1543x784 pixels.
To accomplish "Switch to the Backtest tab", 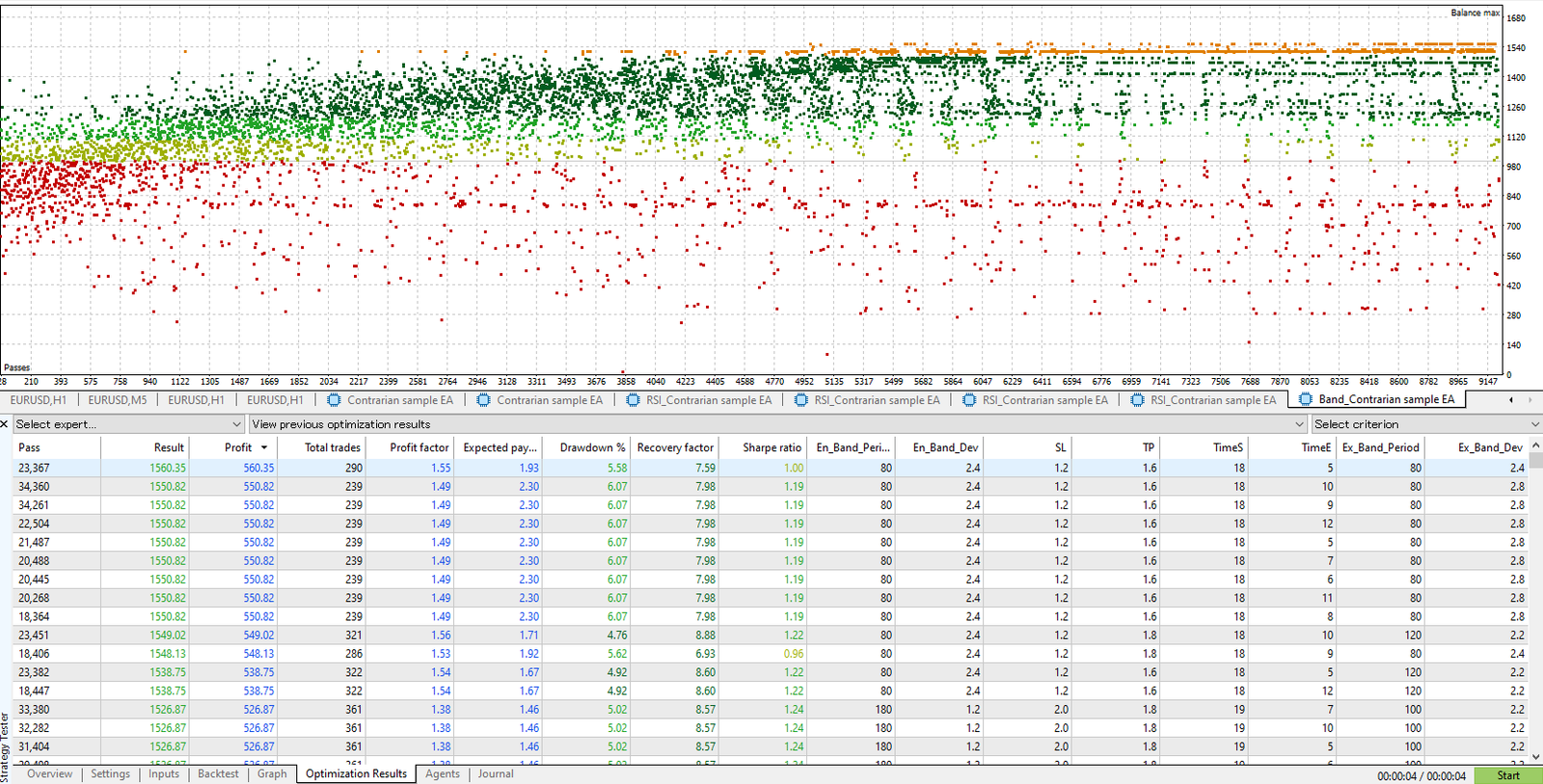I will pyautogui.click(x=218, y=773).
